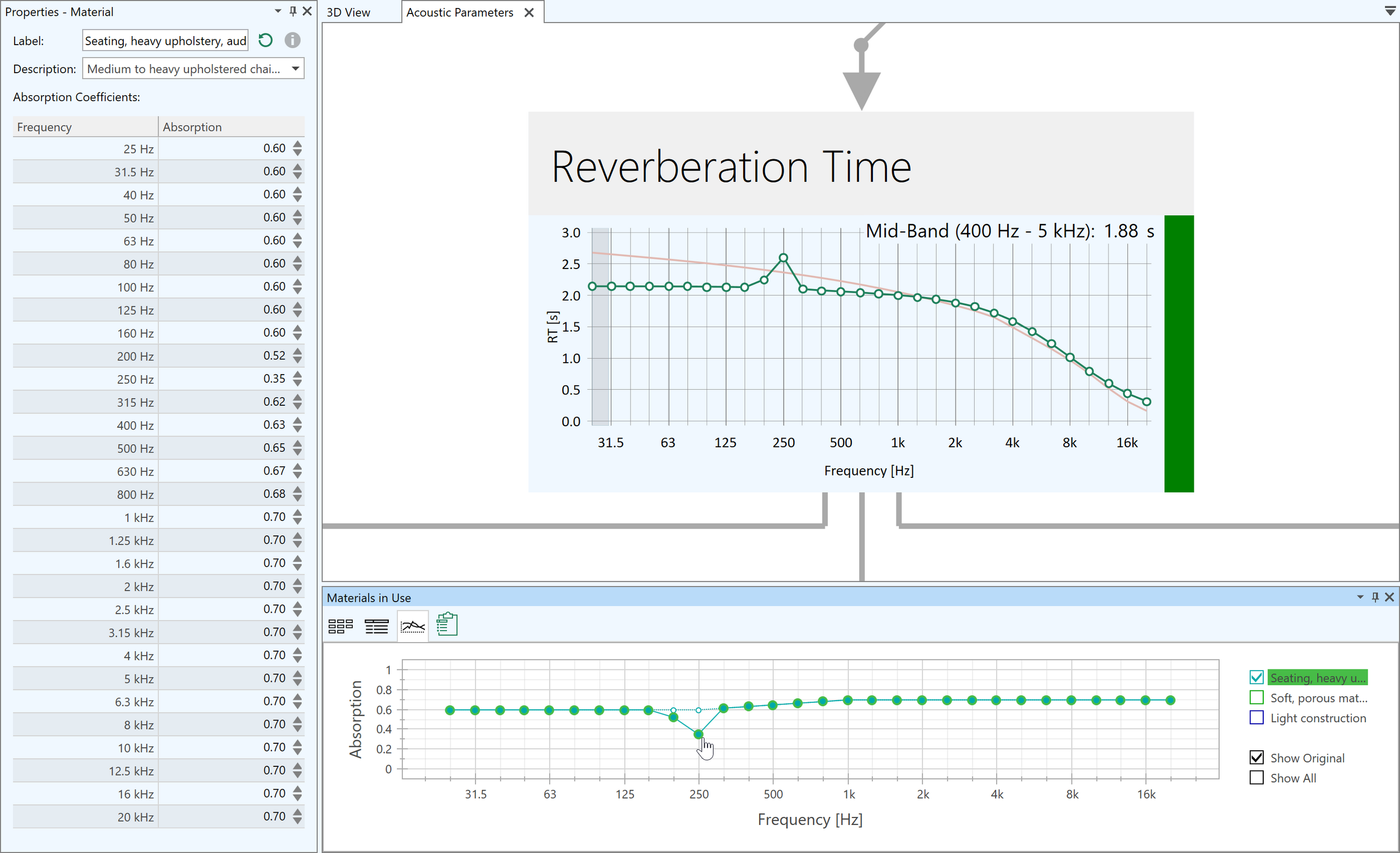The image size is (1400, 853).
Task: Click the material info icon
Action: [x=292, y=40]
